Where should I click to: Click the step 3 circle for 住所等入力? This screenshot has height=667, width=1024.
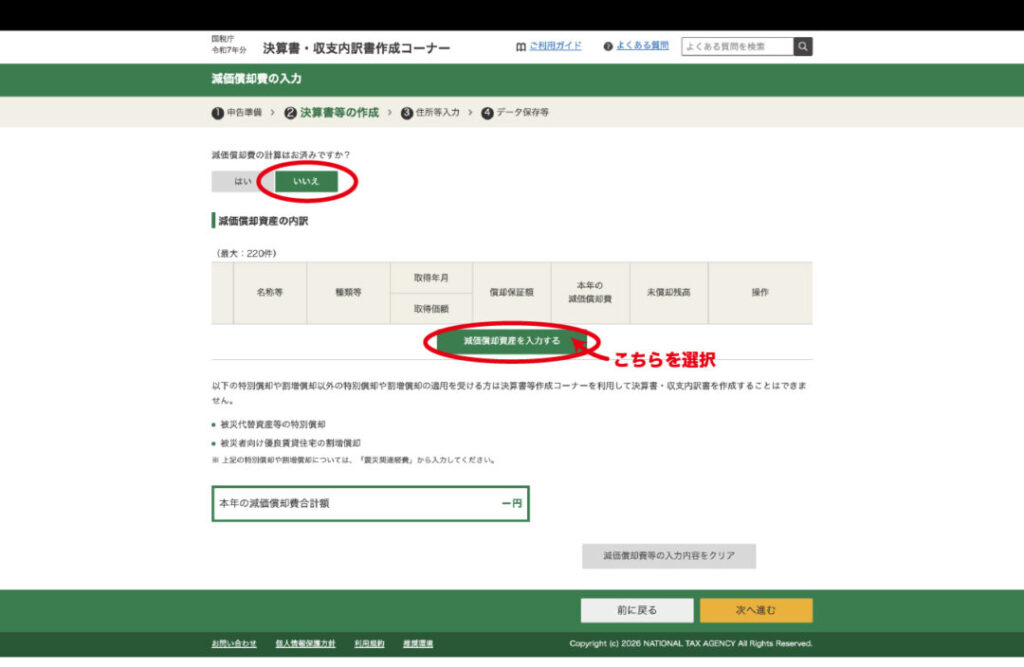coord(407,113)
